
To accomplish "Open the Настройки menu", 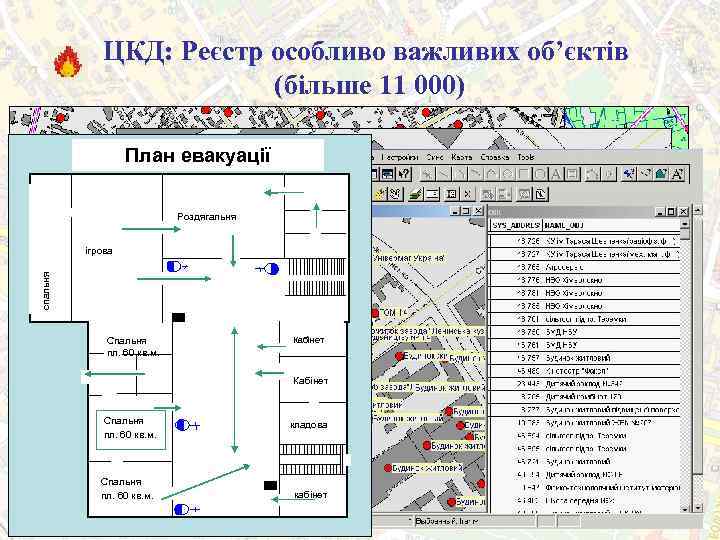I will [399, 158].
